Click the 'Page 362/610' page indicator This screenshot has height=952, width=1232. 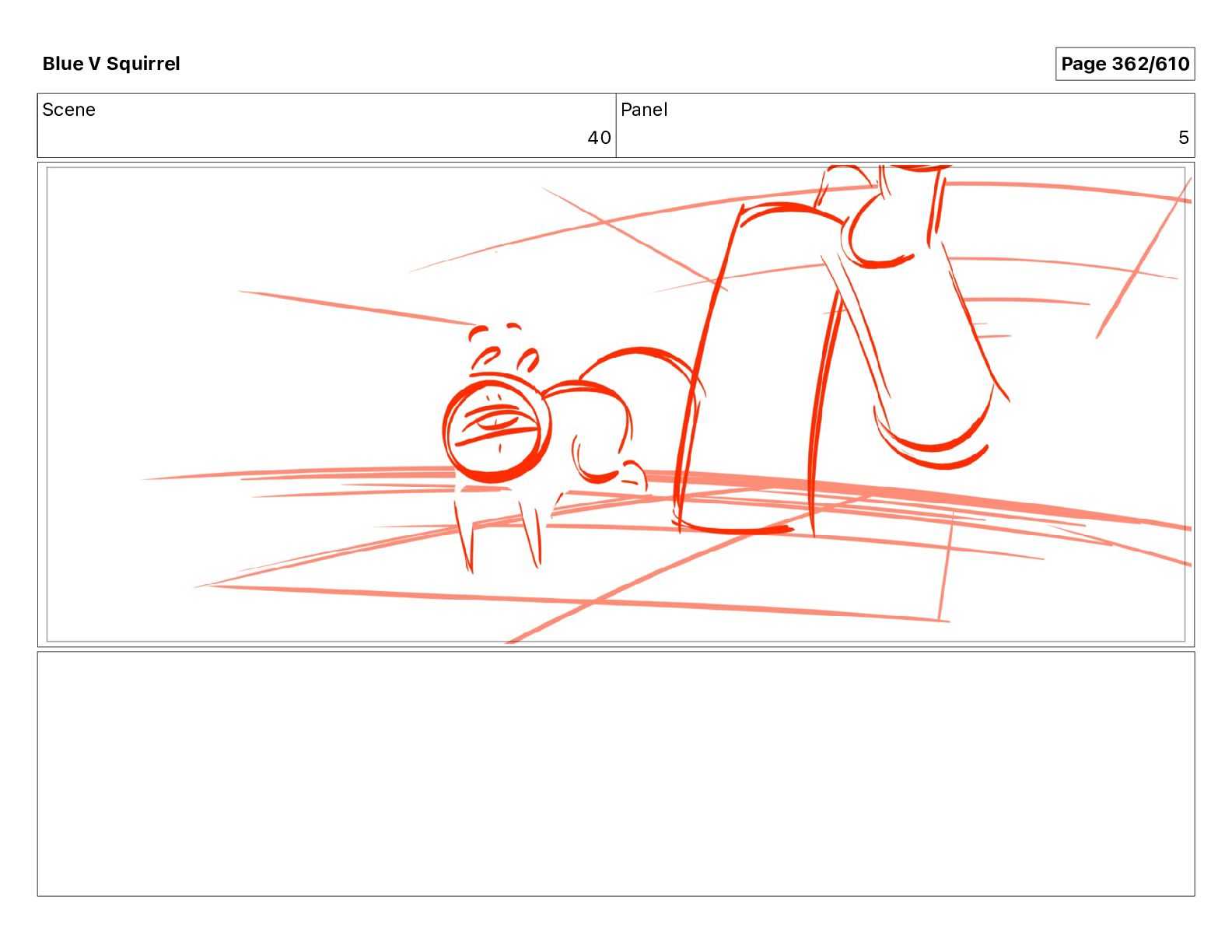1125,64
